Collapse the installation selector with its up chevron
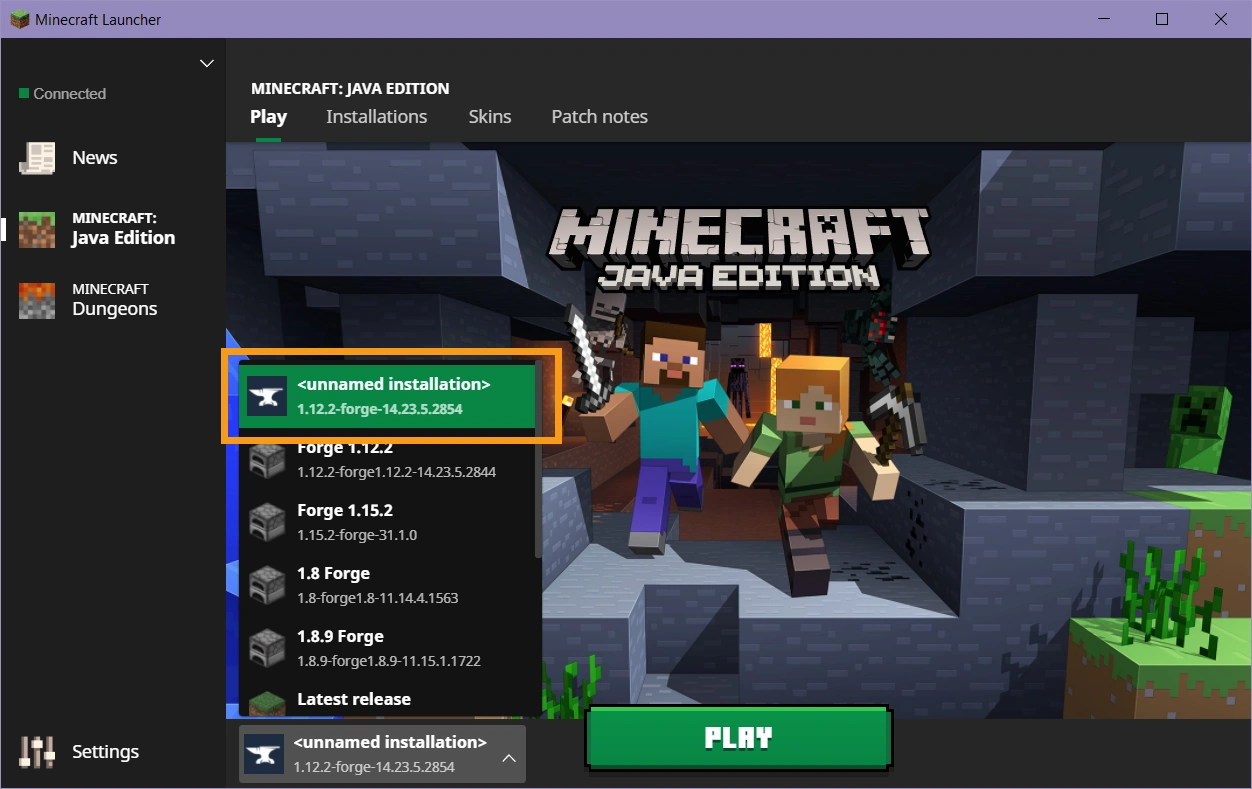 click(509, 758)
